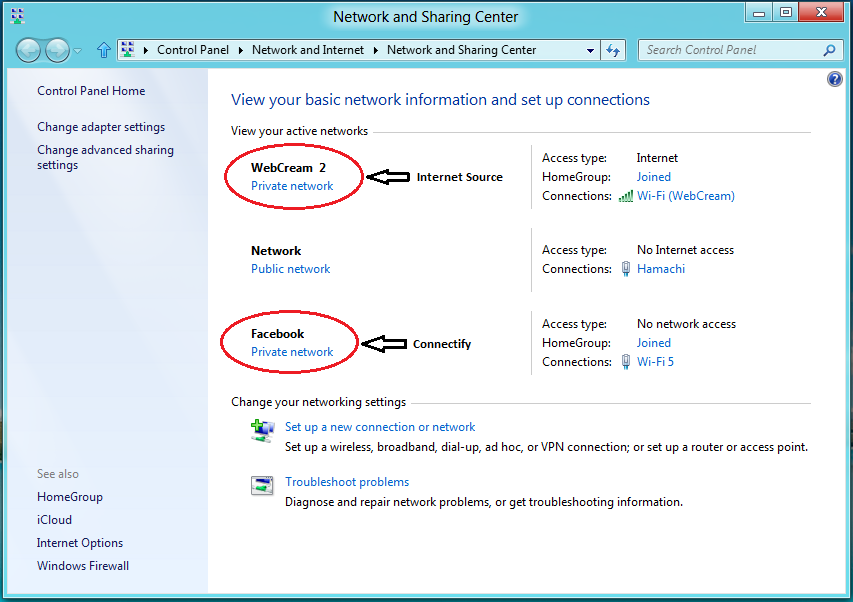Click the Back navigation arrow button
This screenshot has height=602, width=853.
[x=28, y=51]
